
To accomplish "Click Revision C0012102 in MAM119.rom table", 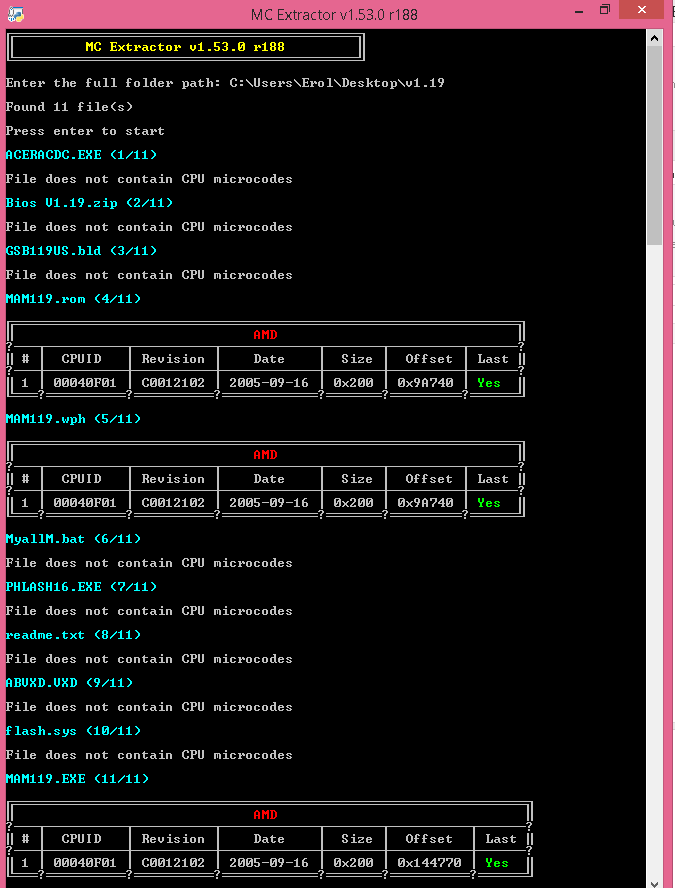I will point(173,383).
